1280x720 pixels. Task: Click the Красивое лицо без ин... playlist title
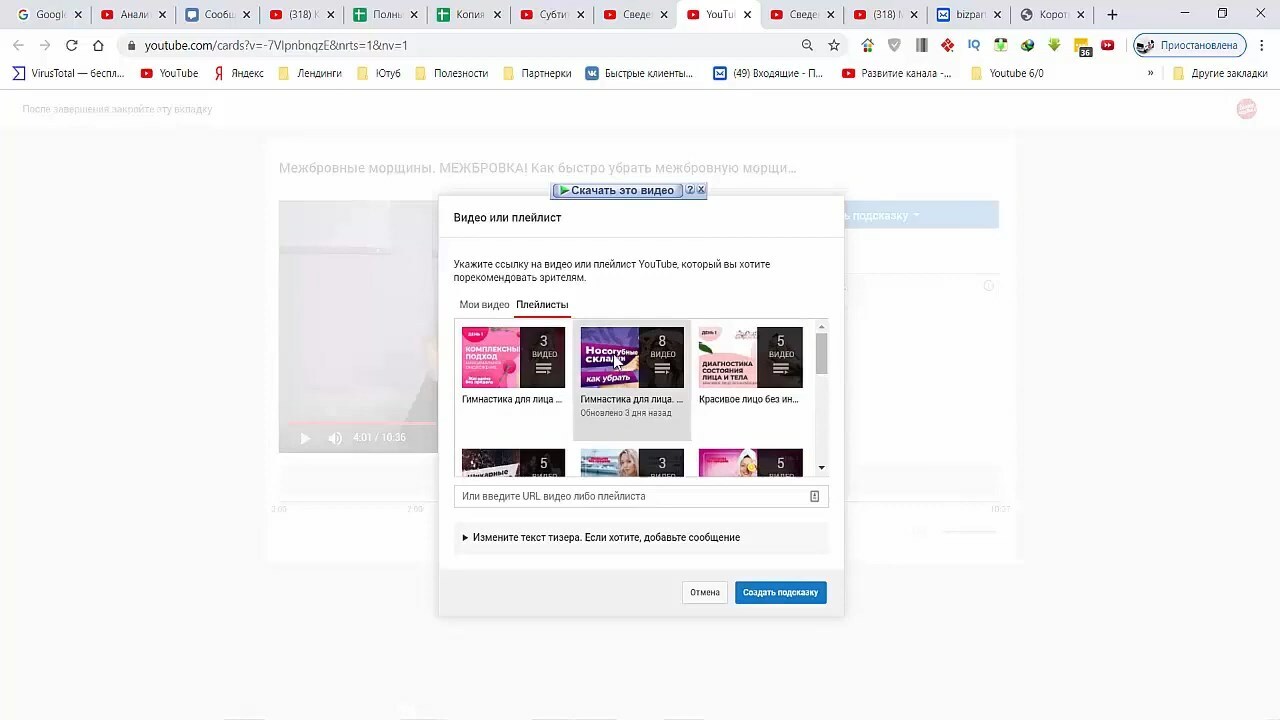(749, 399)
